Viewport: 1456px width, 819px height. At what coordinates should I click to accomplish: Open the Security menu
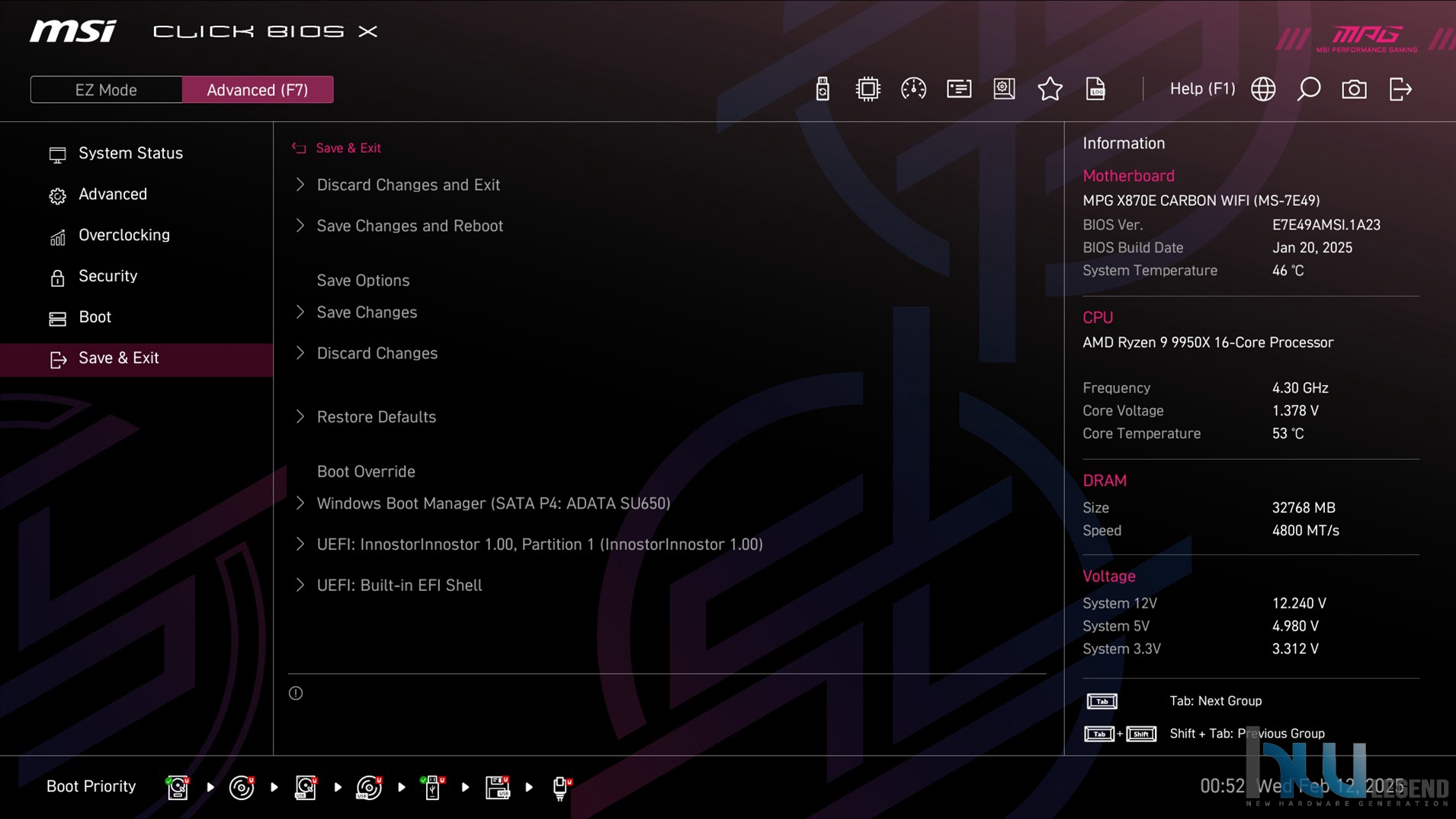click(x=107, y=276)
